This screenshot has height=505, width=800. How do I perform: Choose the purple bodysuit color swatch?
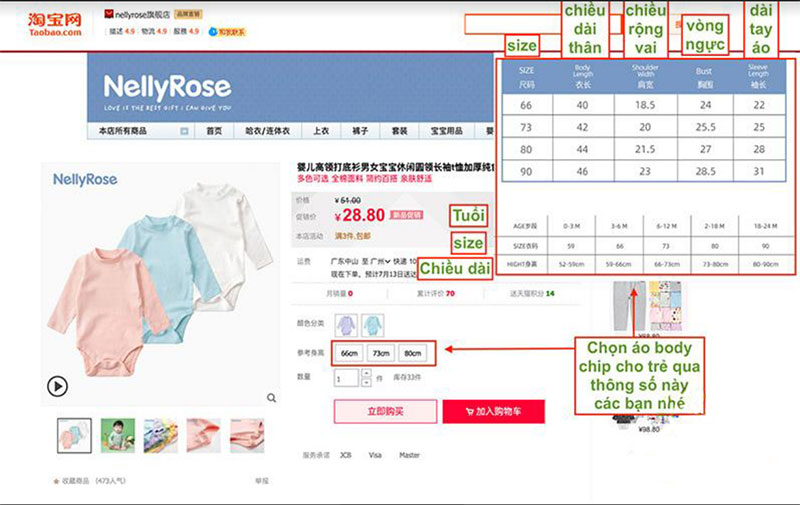[x=346, y=325]
